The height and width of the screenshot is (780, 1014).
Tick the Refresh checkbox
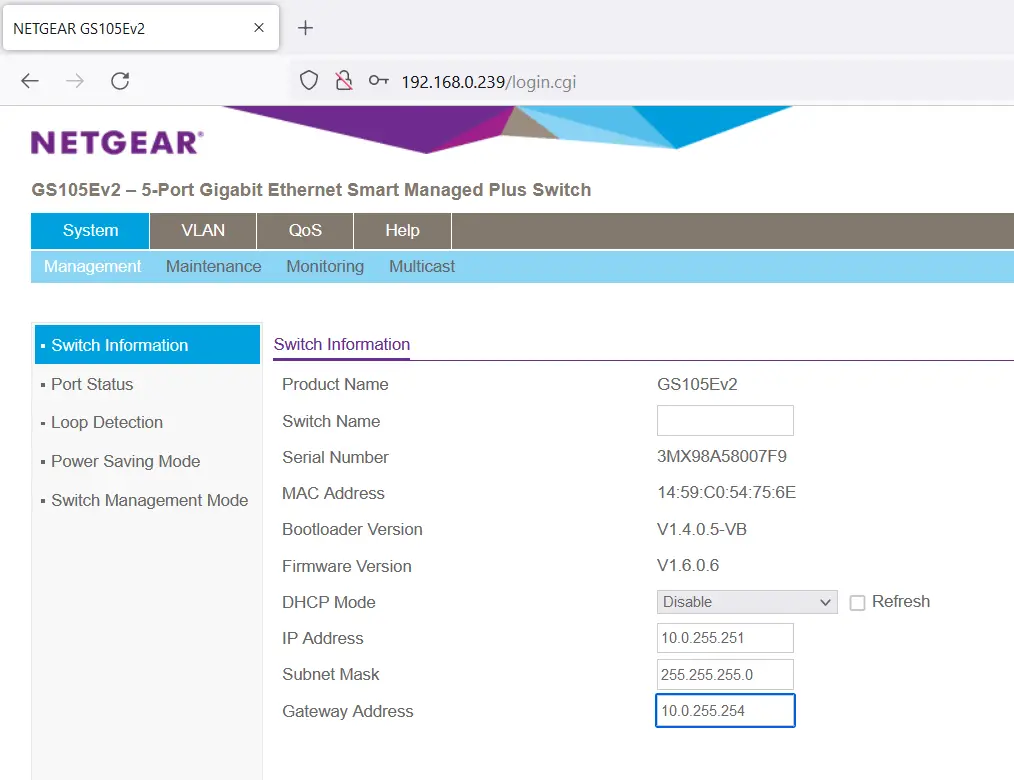point(858,603)
